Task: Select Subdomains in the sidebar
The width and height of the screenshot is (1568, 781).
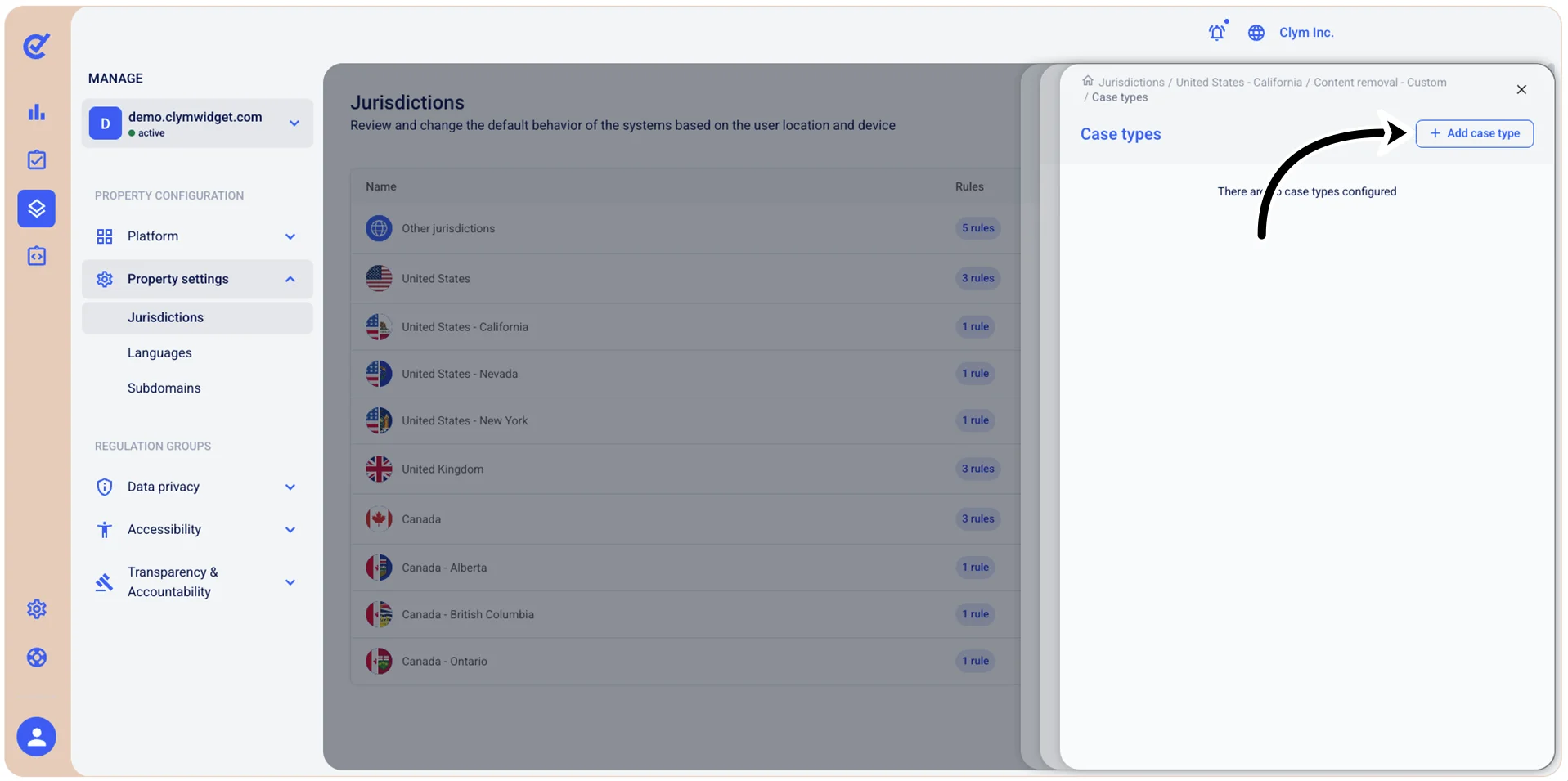Action: (164, 388)
